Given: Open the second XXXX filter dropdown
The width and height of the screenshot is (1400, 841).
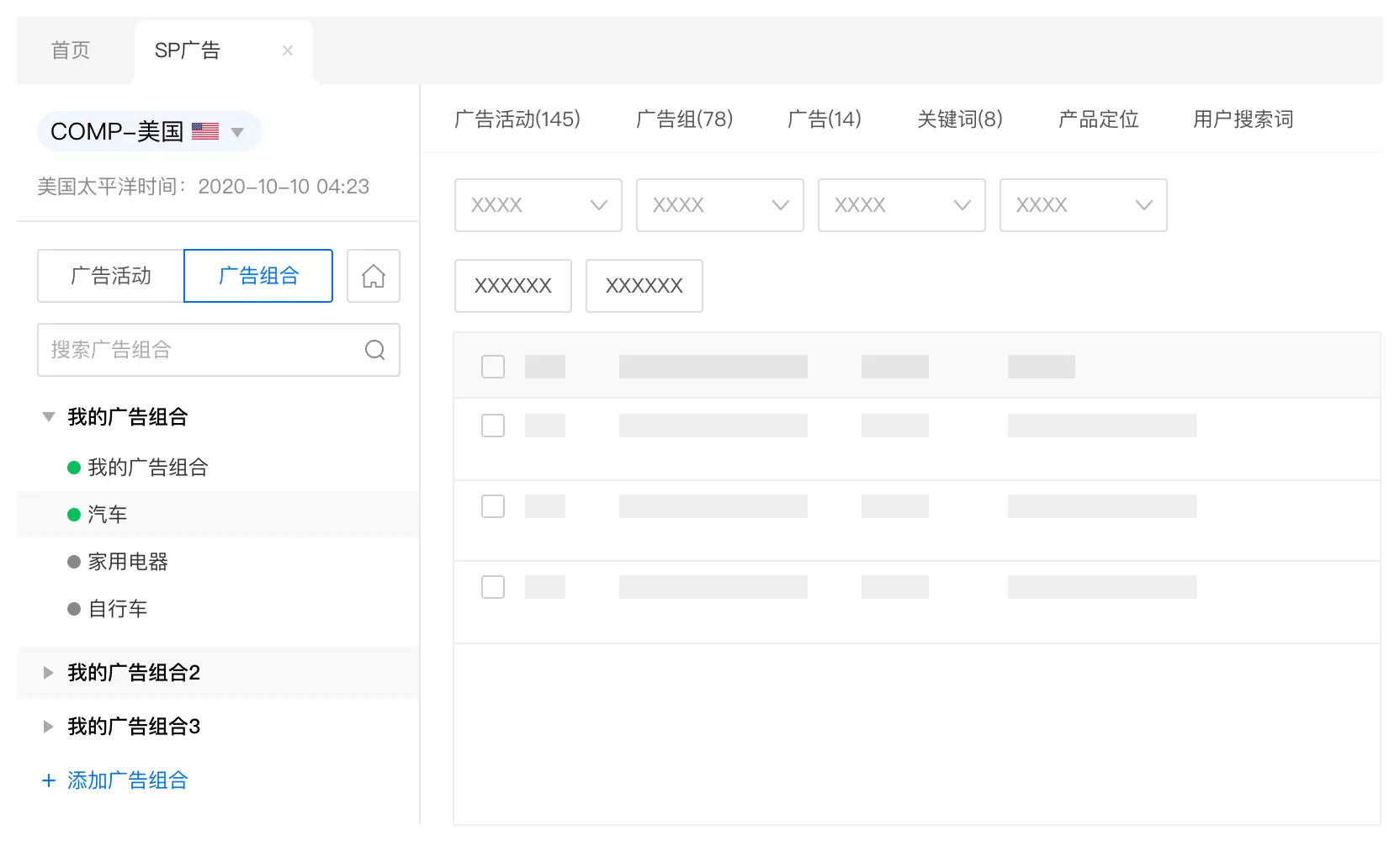Looking at the screenshot, I should (720, 205).
